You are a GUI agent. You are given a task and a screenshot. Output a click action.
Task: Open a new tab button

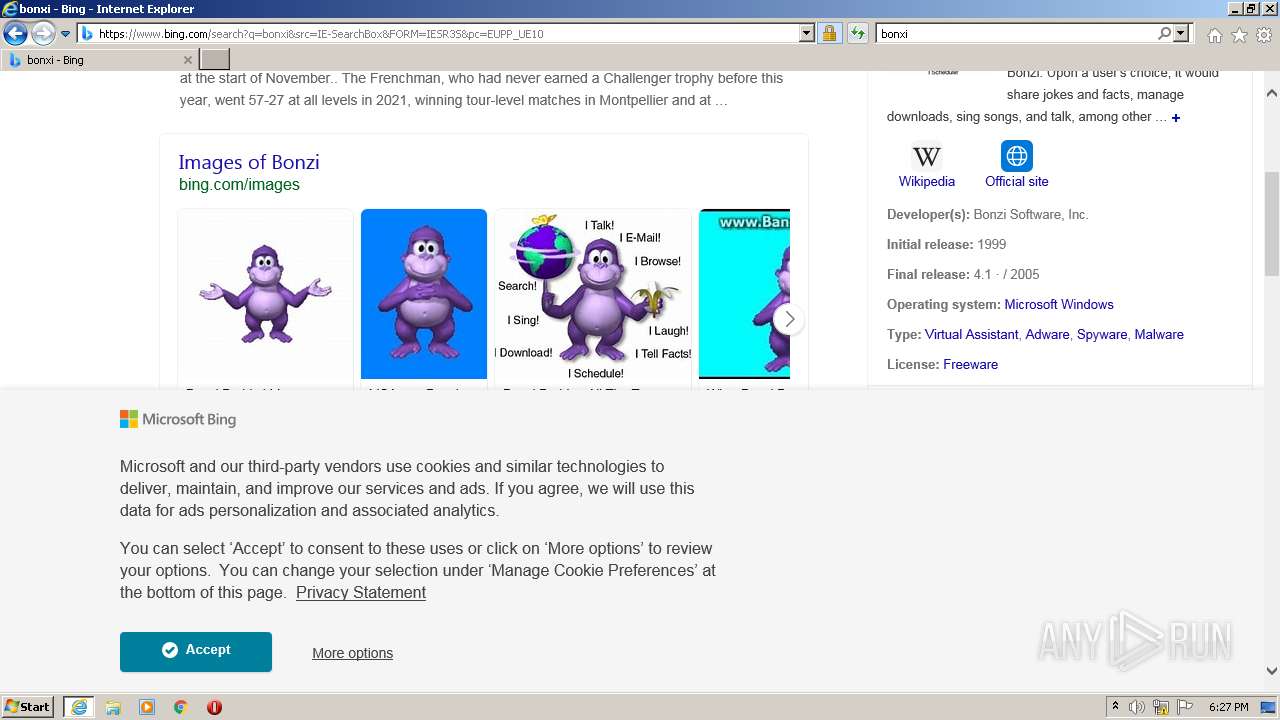[x=215, y=60]
